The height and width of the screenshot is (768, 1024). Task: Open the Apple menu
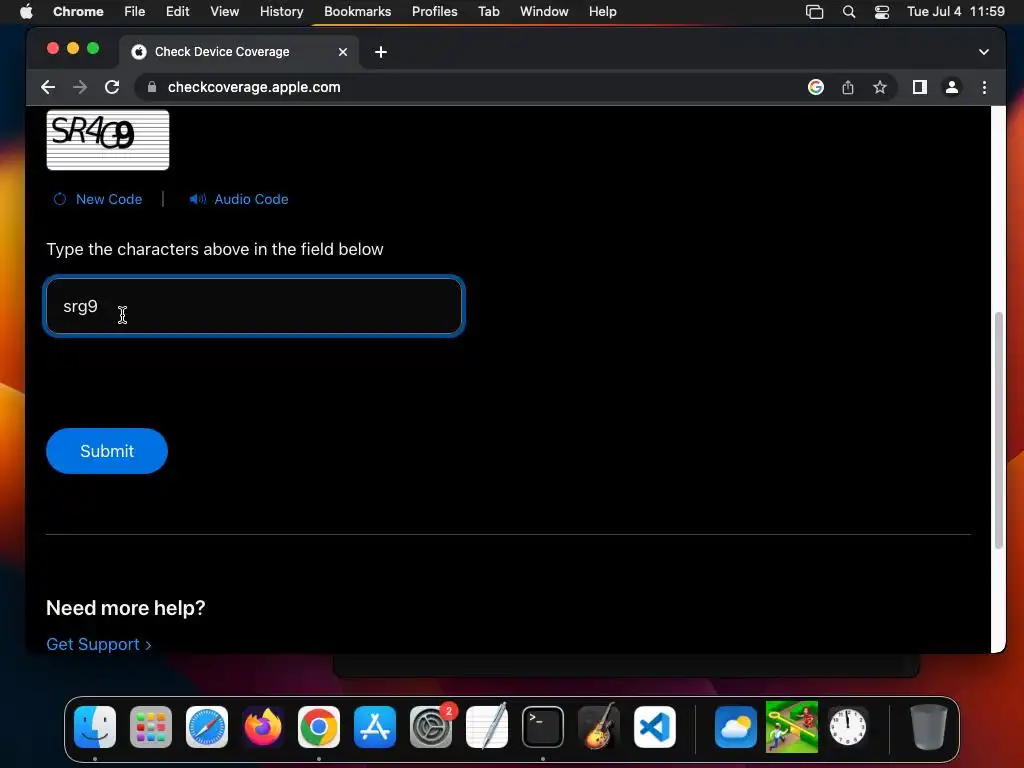click(x=26, y=12)
